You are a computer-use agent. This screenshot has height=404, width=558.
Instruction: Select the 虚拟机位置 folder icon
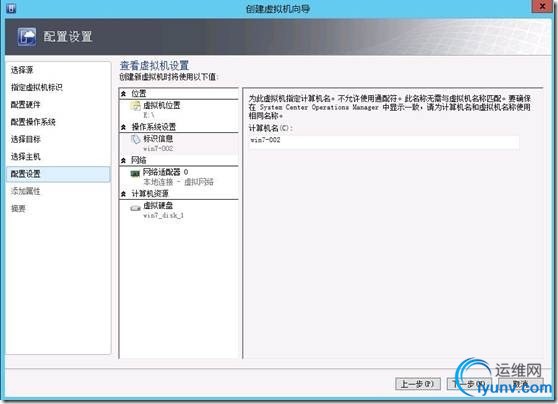coord(136,106)
